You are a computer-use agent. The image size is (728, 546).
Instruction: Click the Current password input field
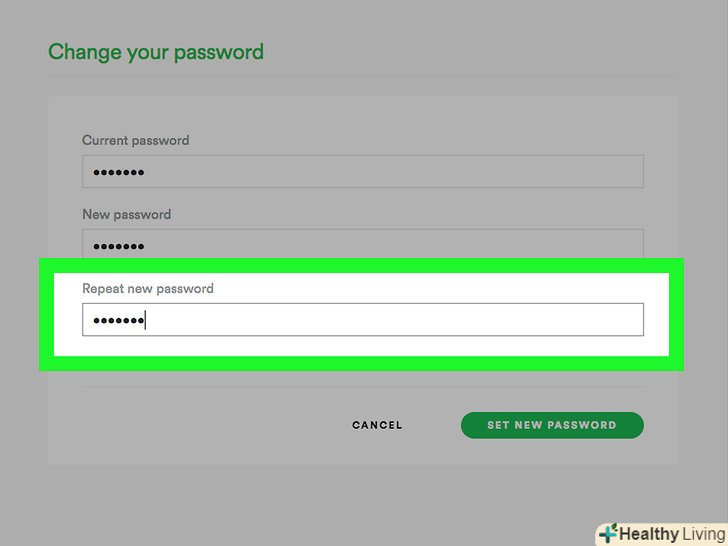(x=362, y=172)
